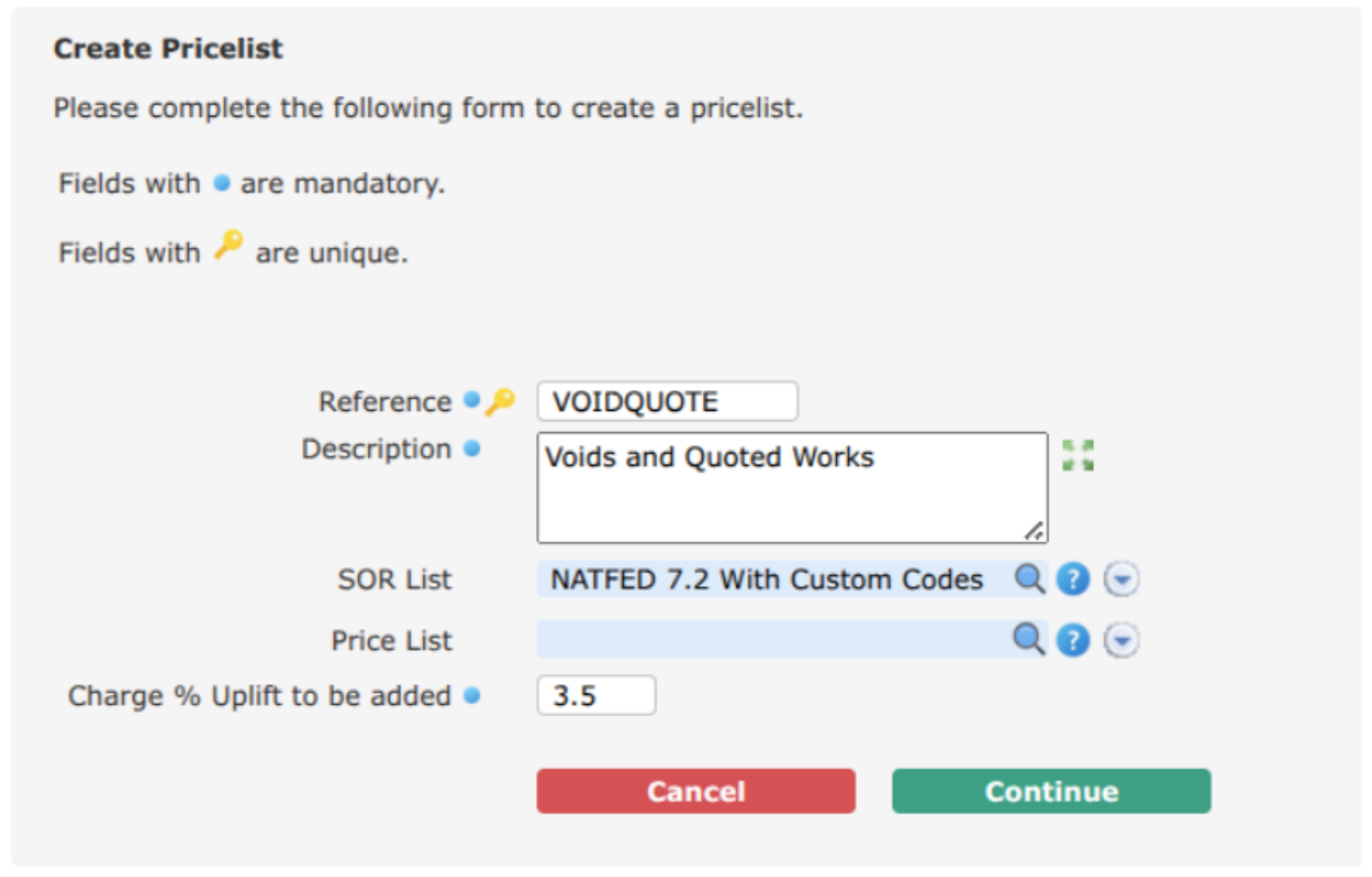Expand the Price List dropdown arrow
The height and width of the screenshot is (877, 1372).
click(x=1122, y=640)
